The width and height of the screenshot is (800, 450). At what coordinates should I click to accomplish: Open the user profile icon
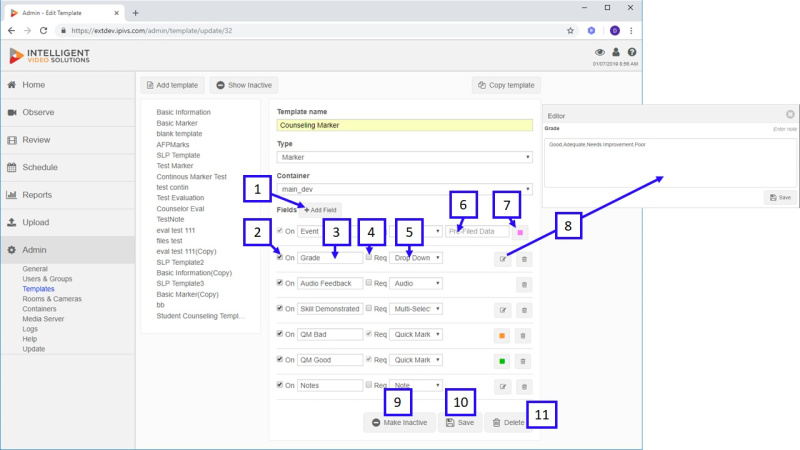point(616,52)
